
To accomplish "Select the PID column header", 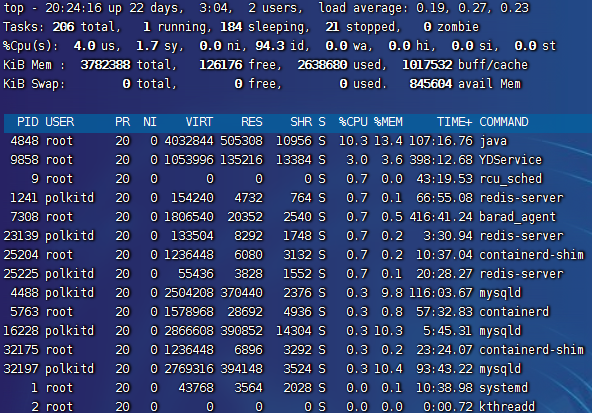I will tap(28, 122).
